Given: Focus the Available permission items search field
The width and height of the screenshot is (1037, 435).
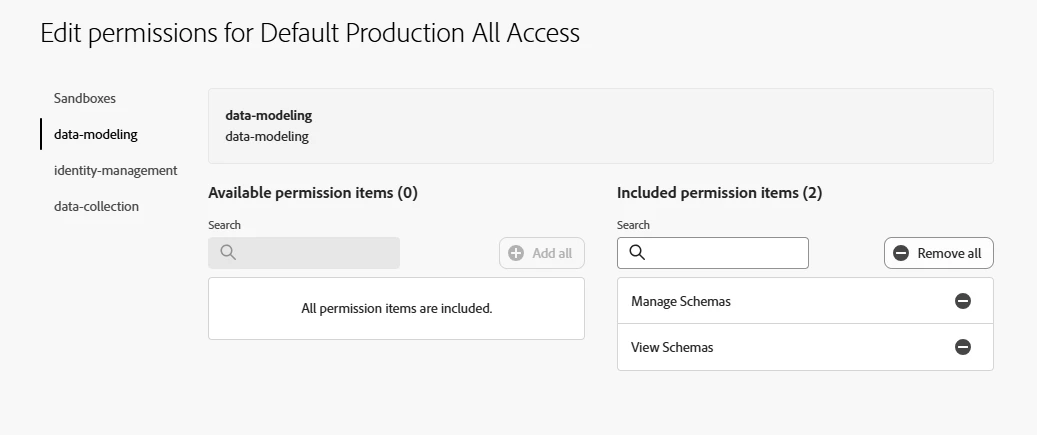Looking at the screenshot, I should tap(315, 253).
